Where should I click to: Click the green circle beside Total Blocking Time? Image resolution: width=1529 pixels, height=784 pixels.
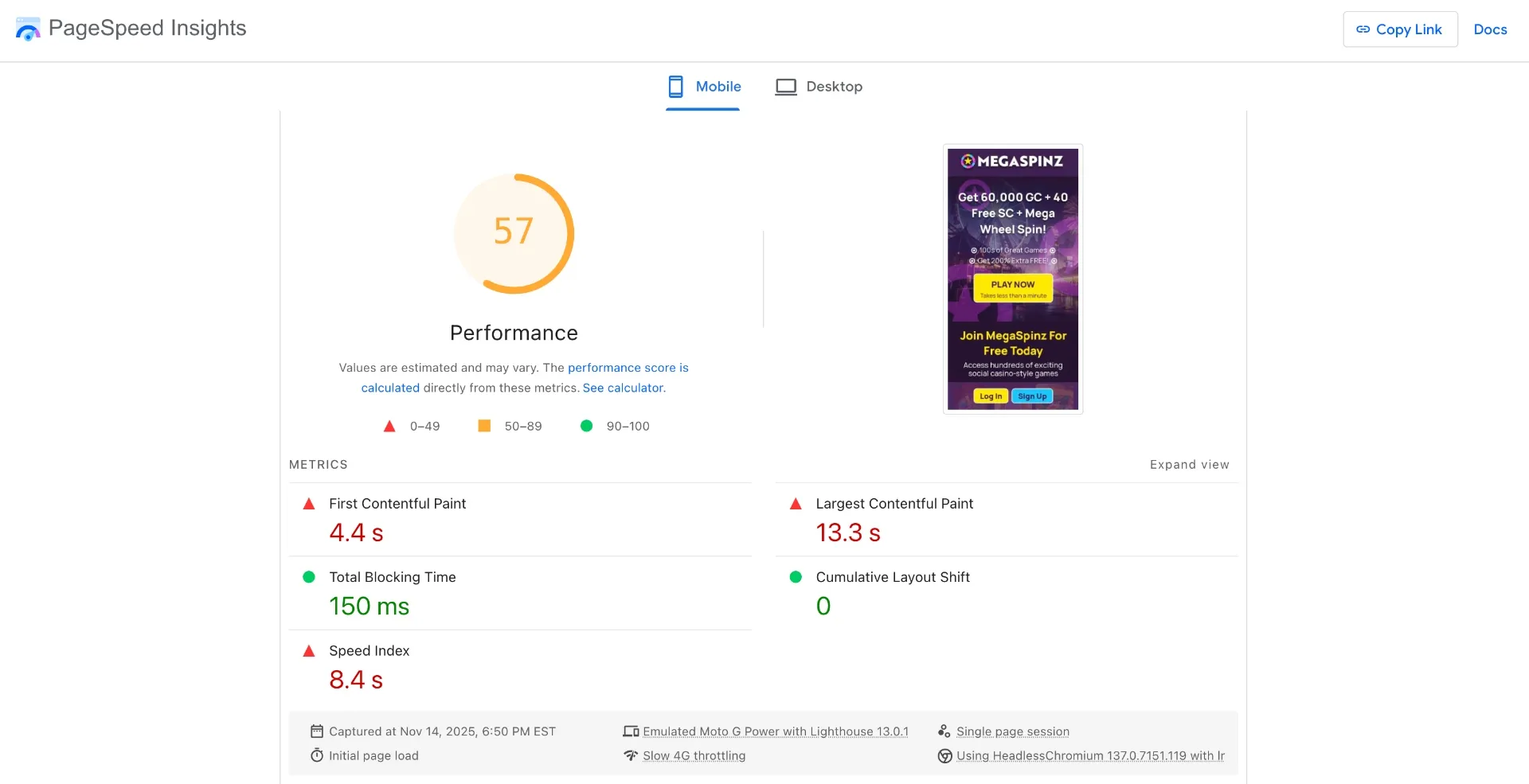tap(308, 577)
